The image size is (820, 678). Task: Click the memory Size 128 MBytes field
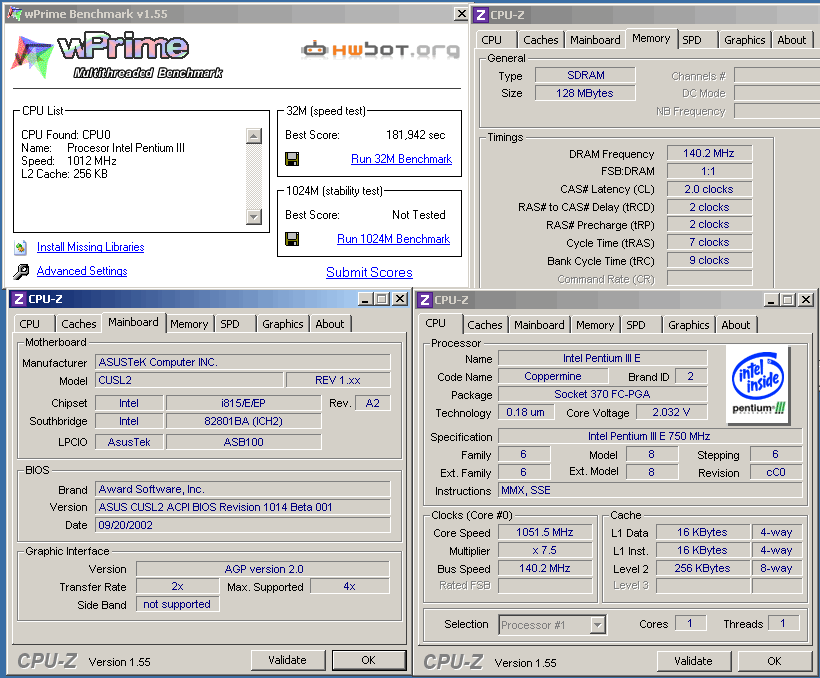coord(585,93)
